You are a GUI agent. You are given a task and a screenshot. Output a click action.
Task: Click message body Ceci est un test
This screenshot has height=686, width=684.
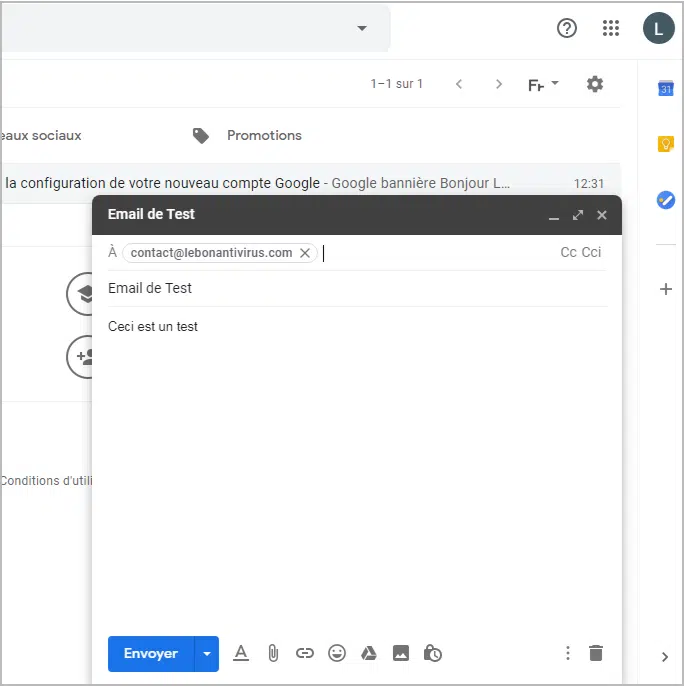coord(153,326)
